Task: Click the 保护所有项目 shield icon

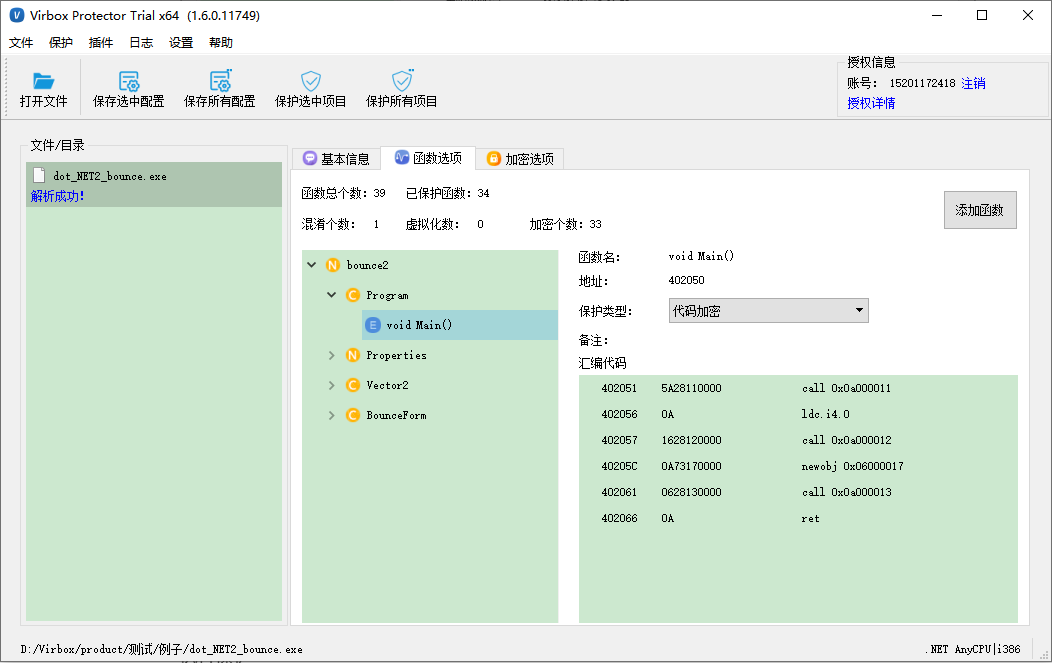Action: (402, 81)
